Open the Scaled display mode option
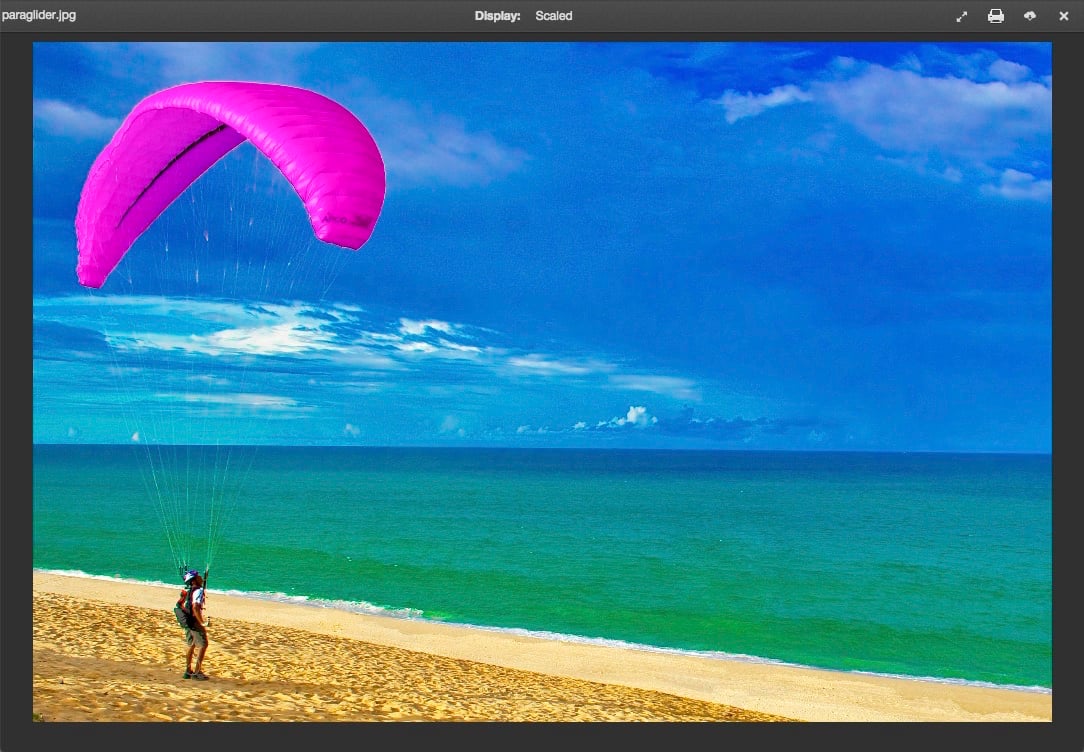 [554, 16]
